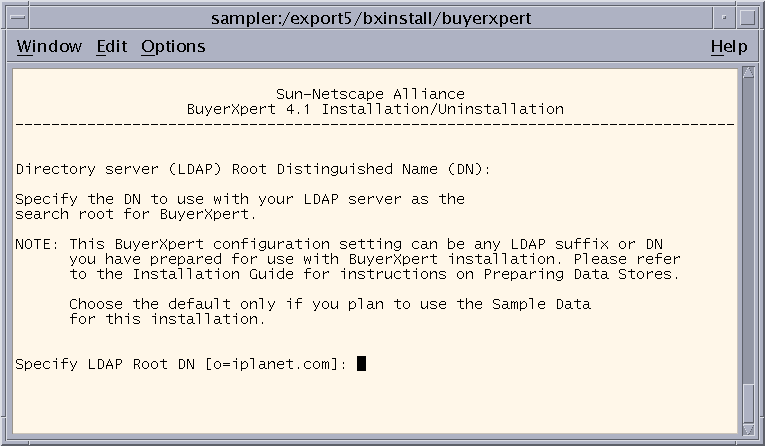Click the default value '[o=iplanet.com]'
Image resolution: width=765 pixels, height=446 pixels.
tap(271, 364)
